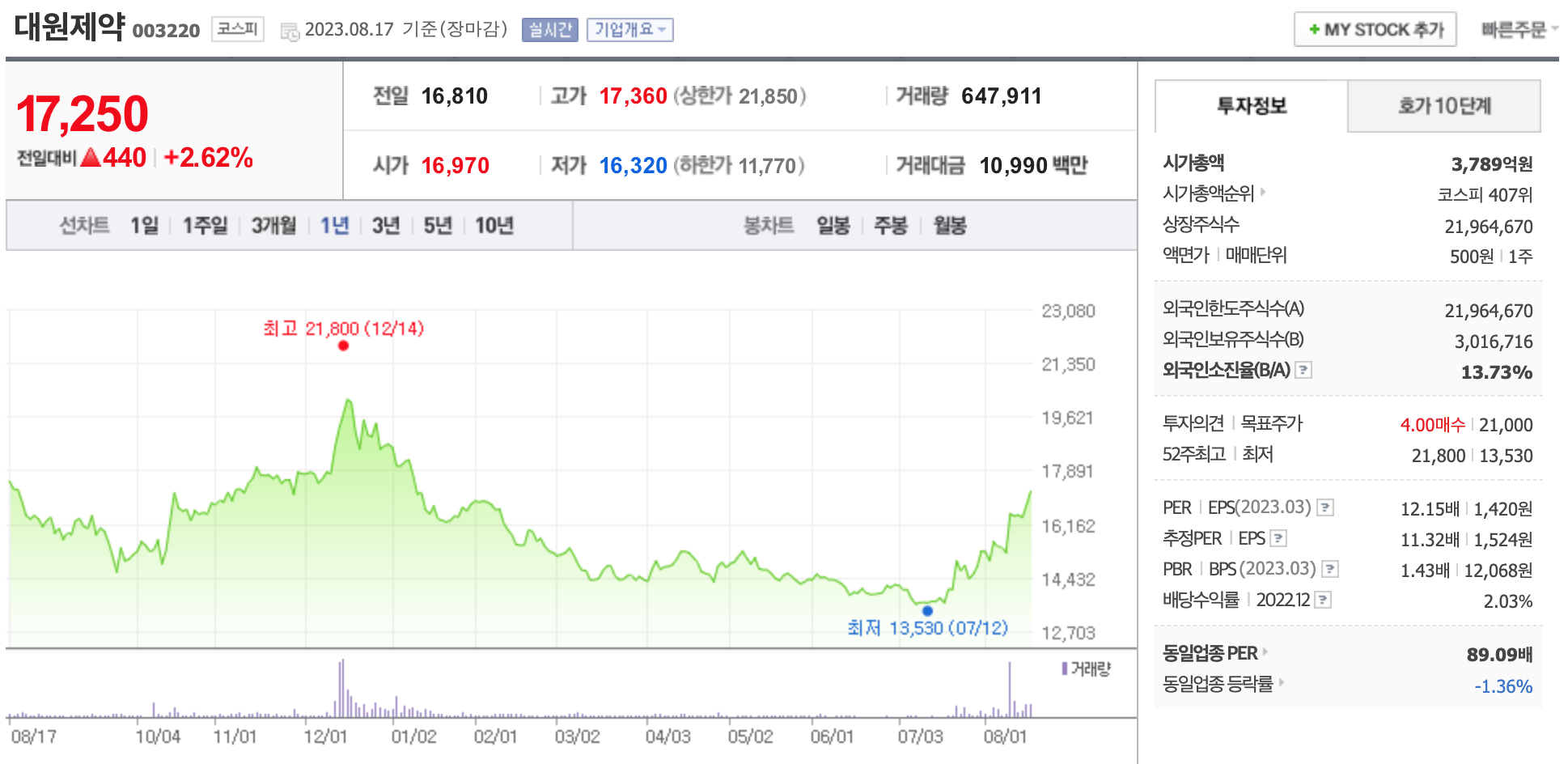Click the help icon beside EPS(2023.03)
The image size is (1568, 764).
click(1325, 507)
